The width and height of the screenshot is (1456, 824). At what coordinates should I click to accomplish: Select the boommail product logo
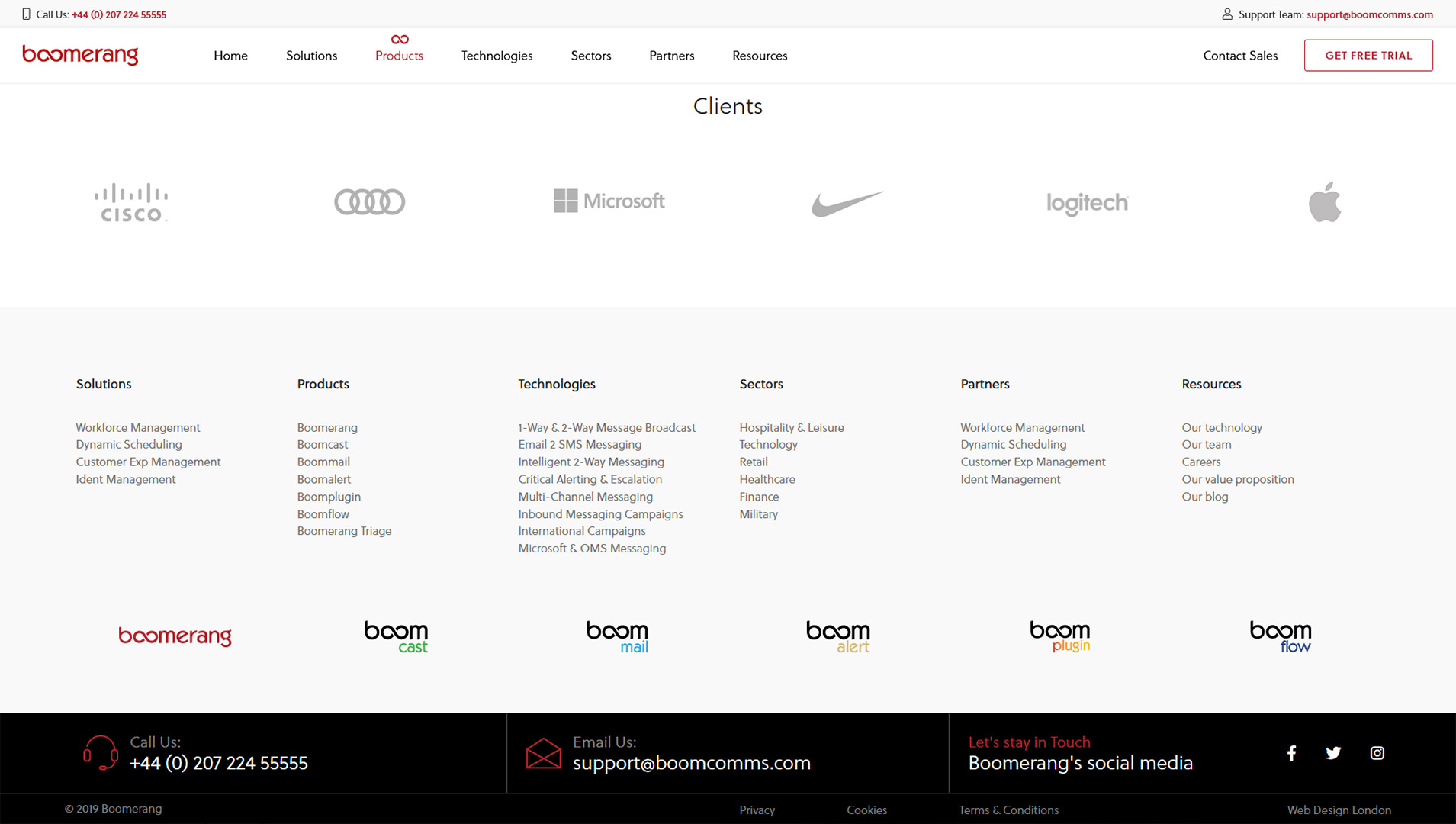point(617,637)
